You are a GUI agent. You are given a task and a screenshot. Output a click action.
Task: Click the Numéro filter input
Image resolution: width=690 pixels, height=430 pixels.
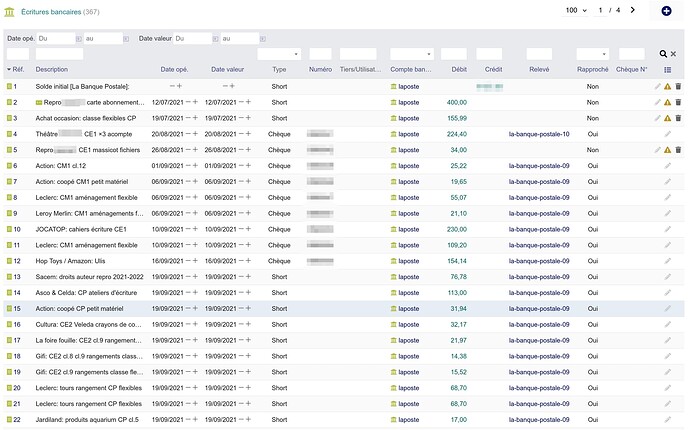coord(320,54)
